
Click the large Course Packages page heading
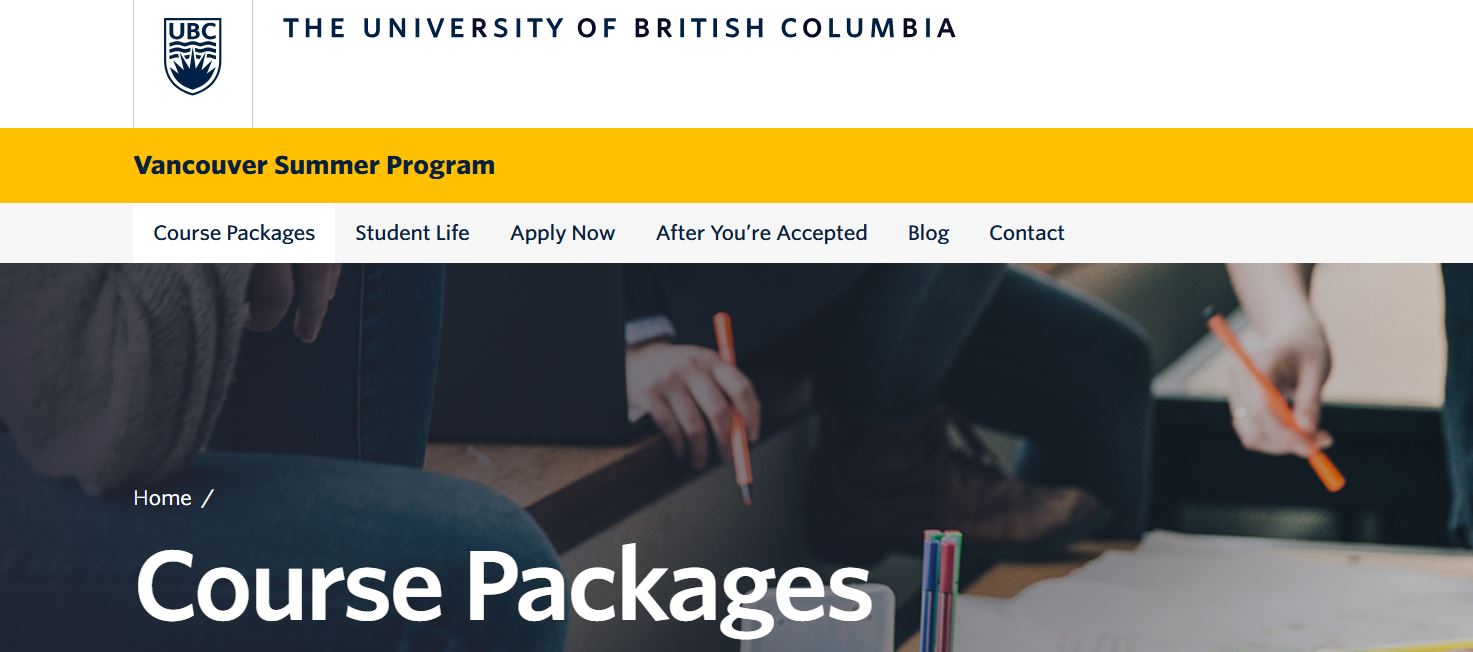click(503, 587)
